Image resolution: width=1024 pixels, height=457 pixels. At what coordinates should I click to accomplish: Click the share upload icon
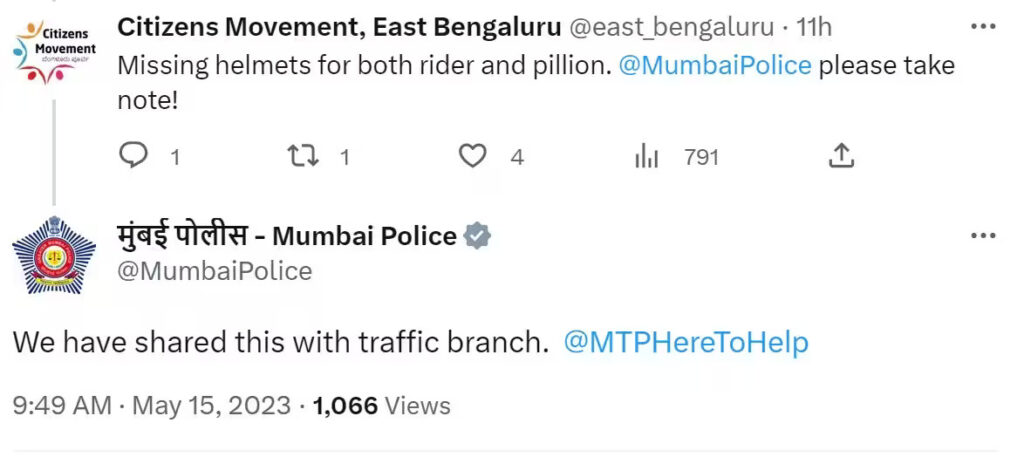pos(841,156)
